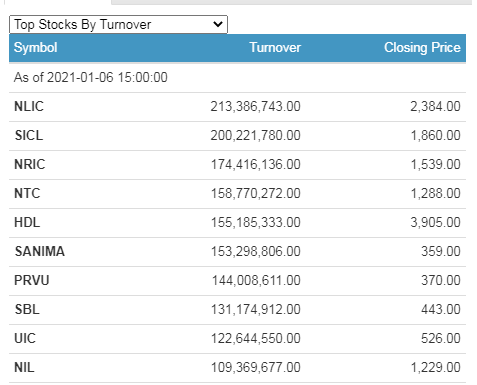Image resolution: width=477 pixels, height=385 pixels.
Task: Open the Top Stocks By Turnover dropdown
Action: pos(118,24)
